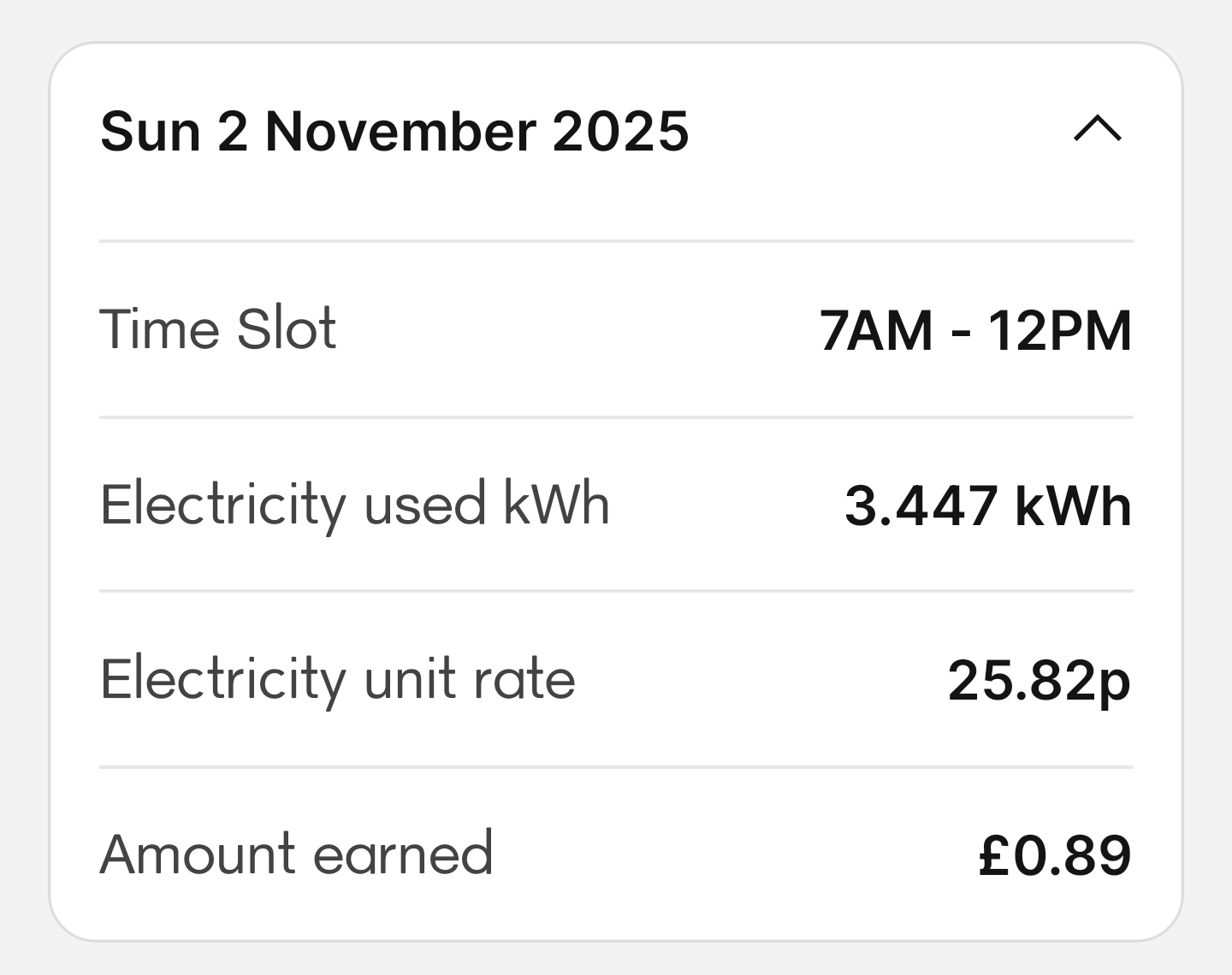Click the year 2025 in the heading

pyautogui.click(x=620, y=132)
